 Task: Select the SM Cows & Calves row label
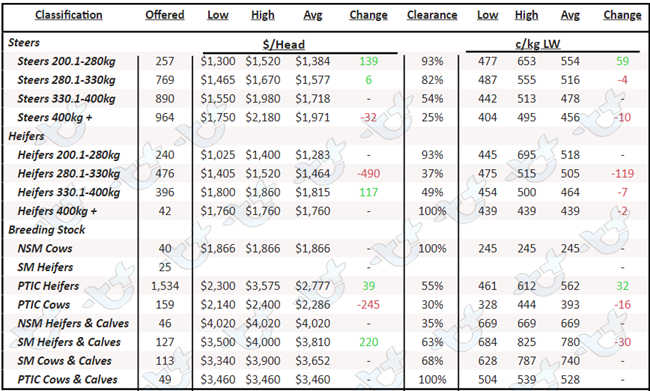pos(64,361)
